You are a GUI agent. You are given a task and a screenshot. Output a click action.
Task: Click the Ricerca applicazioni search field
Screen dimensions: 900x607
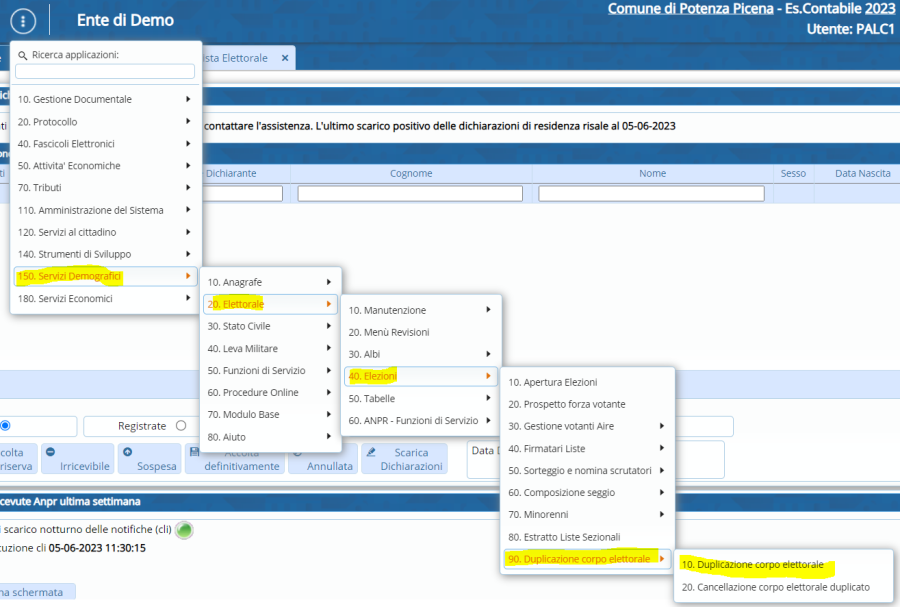(x=105, y=71)
